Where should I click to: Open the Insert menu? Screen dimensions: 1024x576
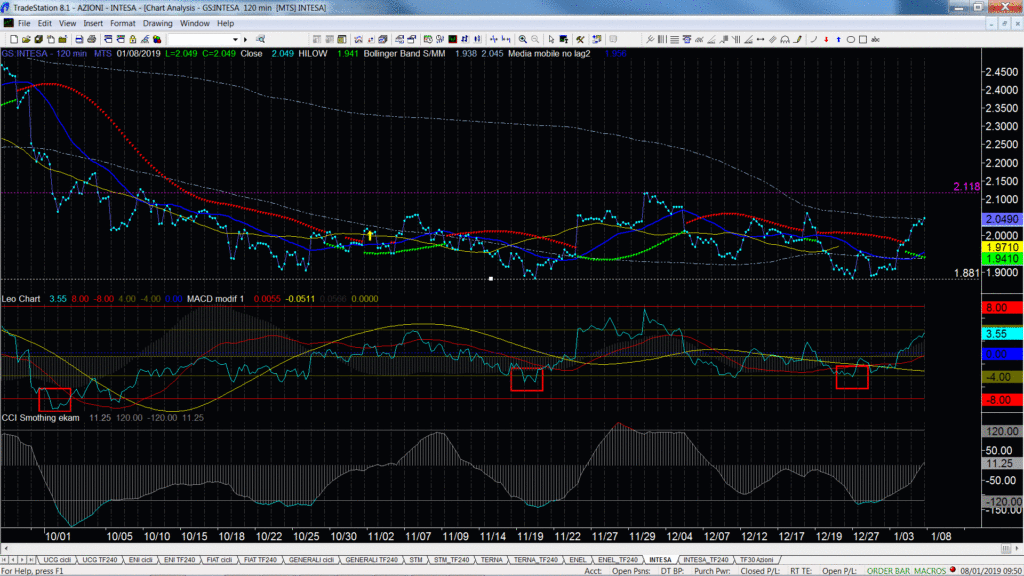(93, 24)
